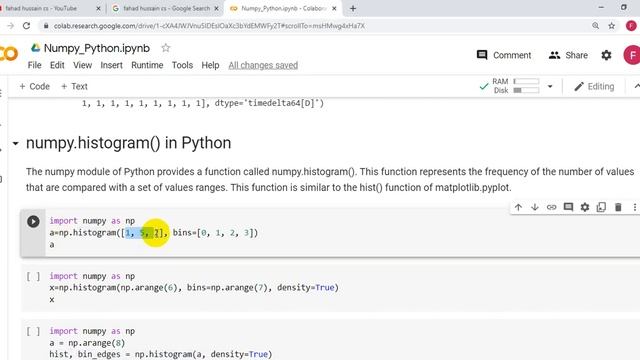The width and height of the screenshot is (640, 360).
Task: Move cell down with arrow icon
Action: click(535, 207)
